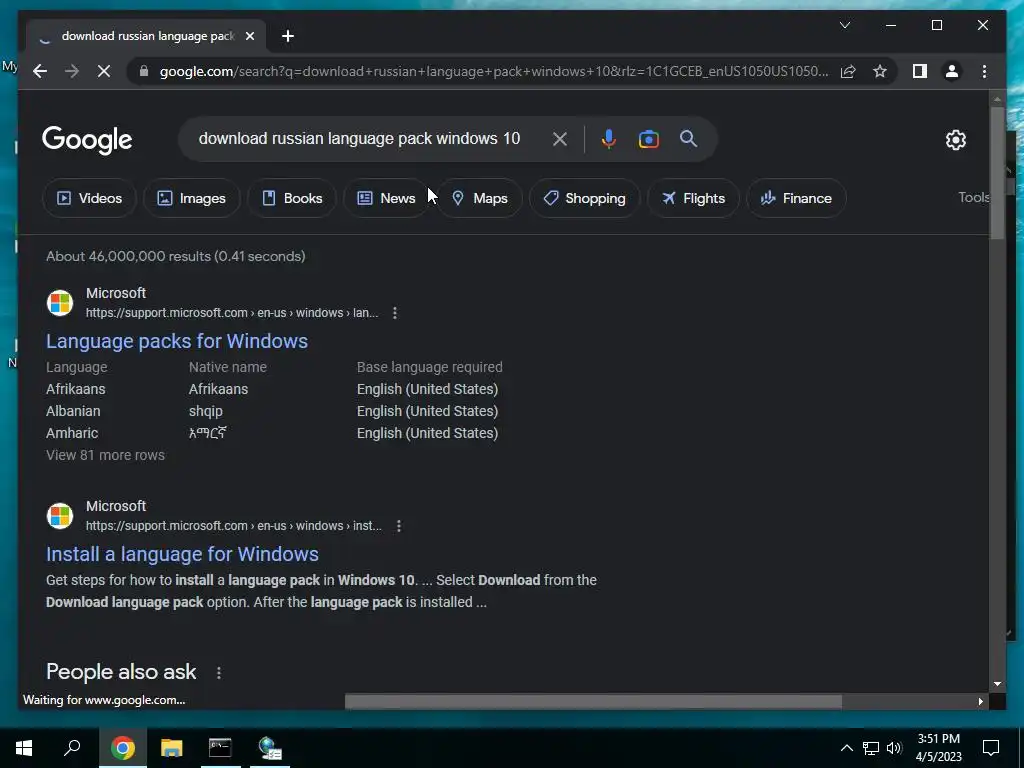Filter results by Flights
Image resolution: width=1024 pixels, height=768 pixels.
coord(693,198)
